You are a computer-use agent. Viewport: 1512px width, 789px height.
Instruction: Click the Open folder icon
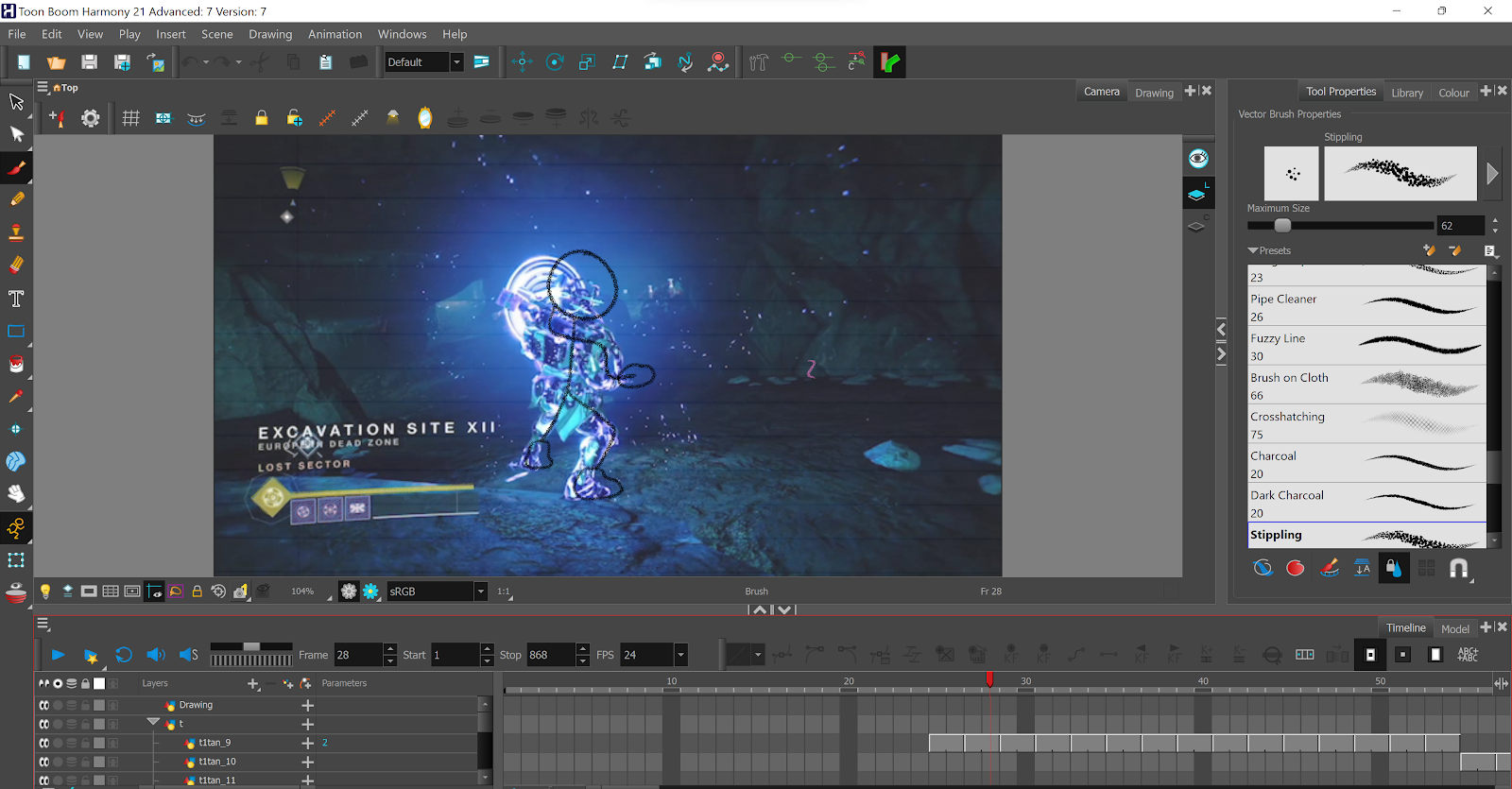57,62
